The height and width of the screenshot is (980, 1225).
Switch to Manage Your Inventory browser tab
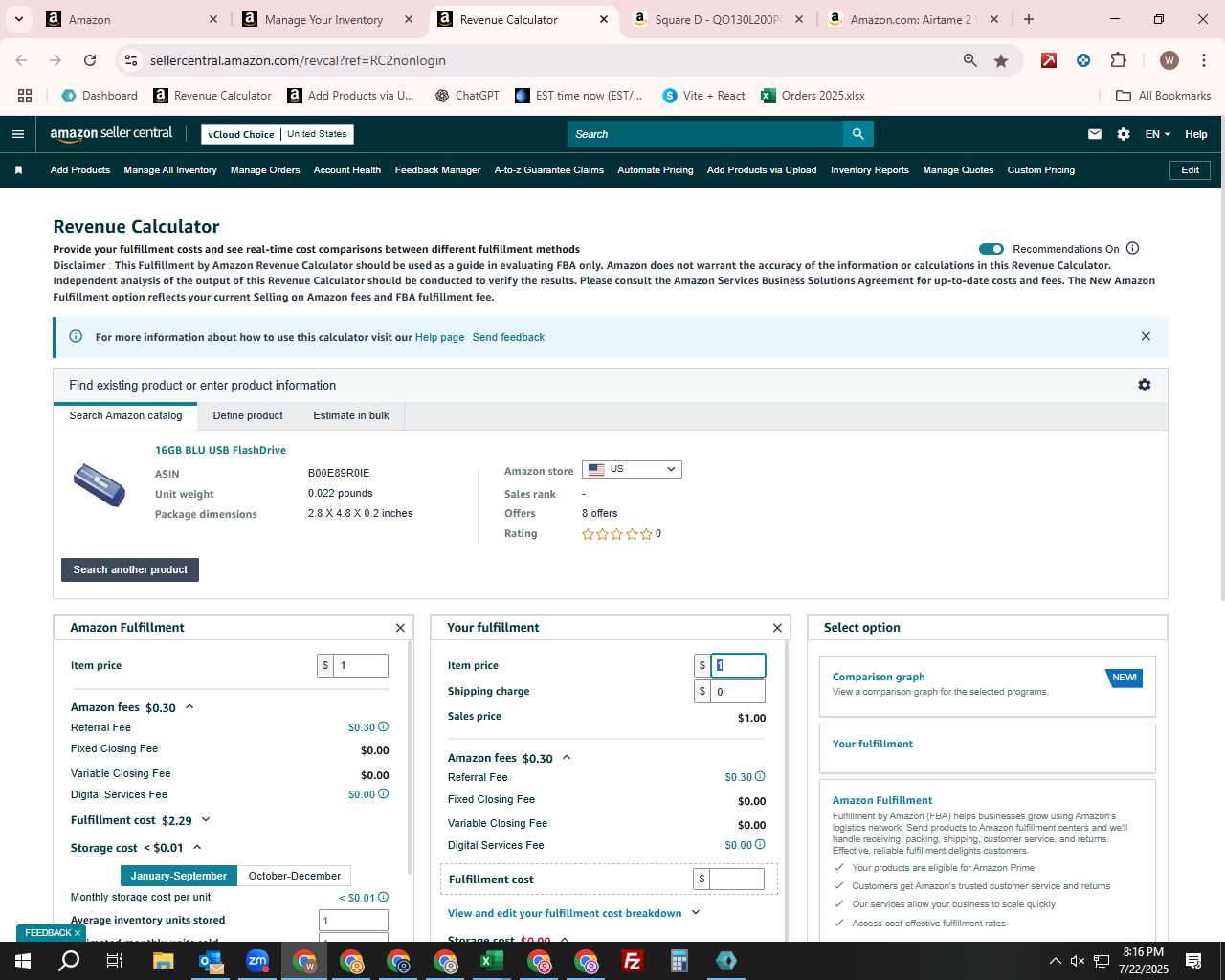(x=323, y=19)
